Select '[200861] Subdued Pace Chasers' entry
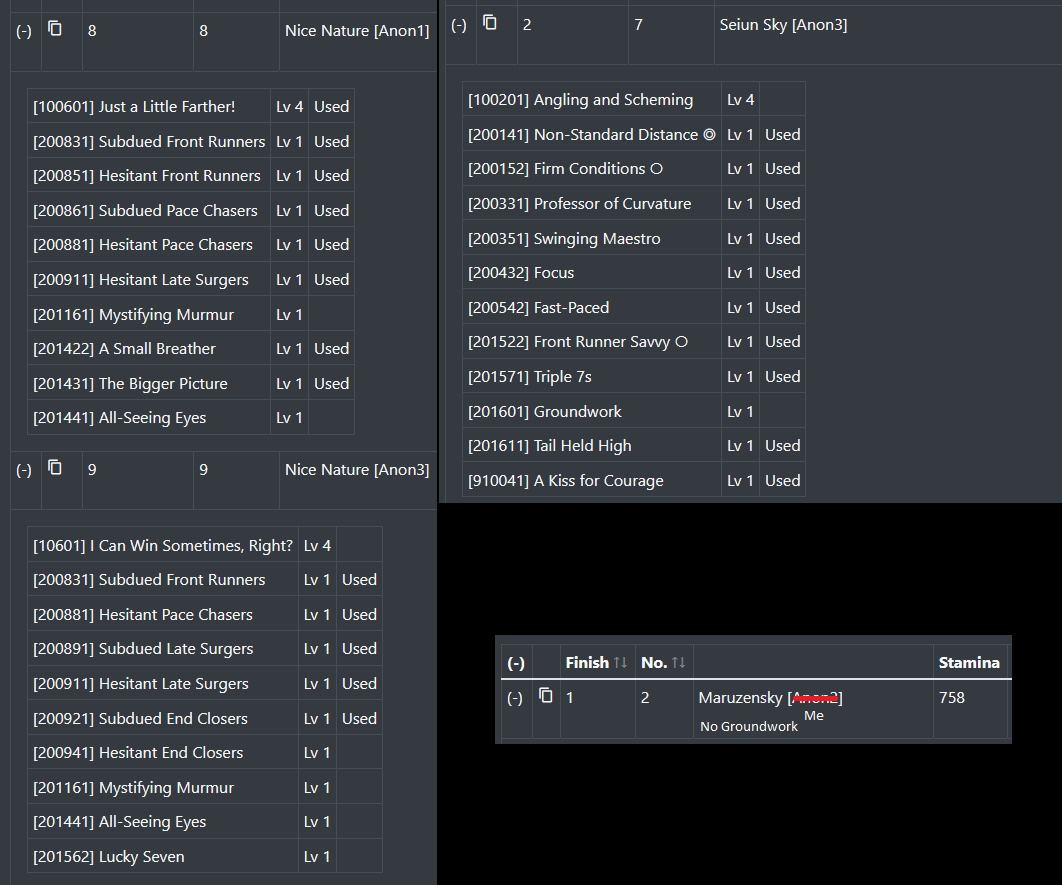Image resolution: width=1062 pixels, height=885 pixels. pos(191,211)
